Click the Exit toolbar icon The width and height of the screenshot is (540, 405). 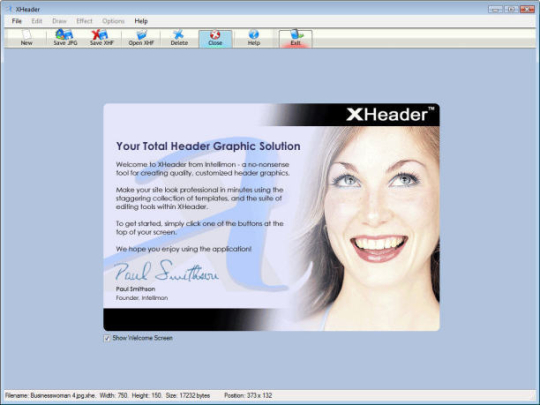(x=295, y=38)
